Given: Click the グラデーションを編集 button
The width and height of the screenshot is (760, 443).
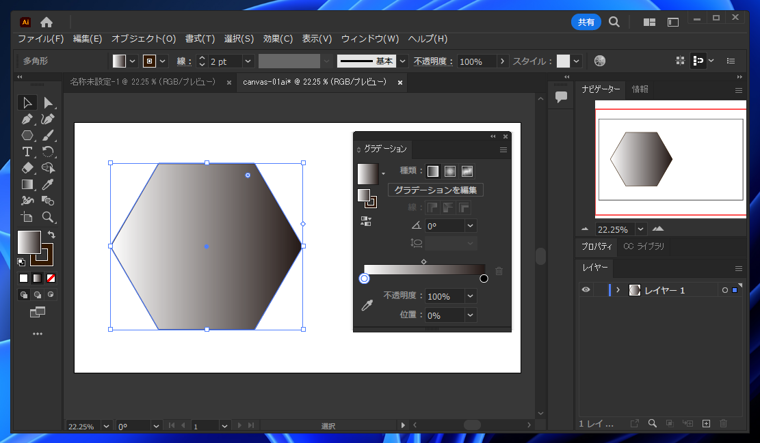Looking at the screenshot, I should (x=435, y=189).
